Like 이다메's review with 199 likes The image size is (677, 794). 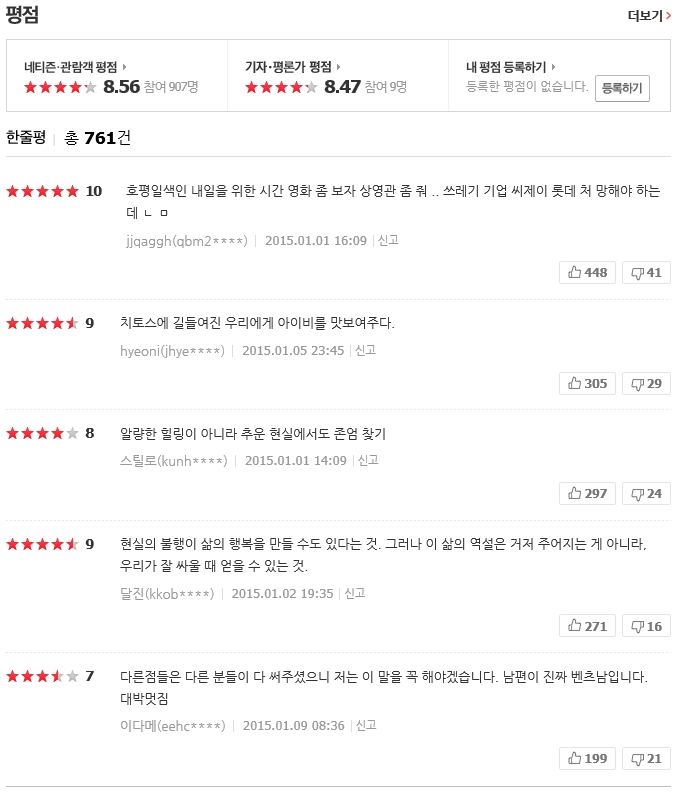coord(587,758)
